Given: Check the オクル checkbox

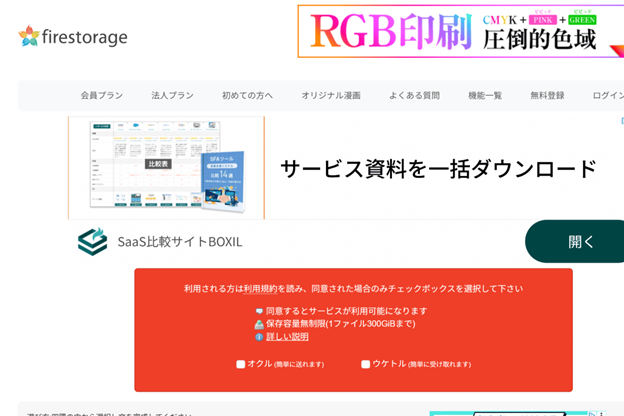Looking at the screenshot, I should [x=240, y=364].
